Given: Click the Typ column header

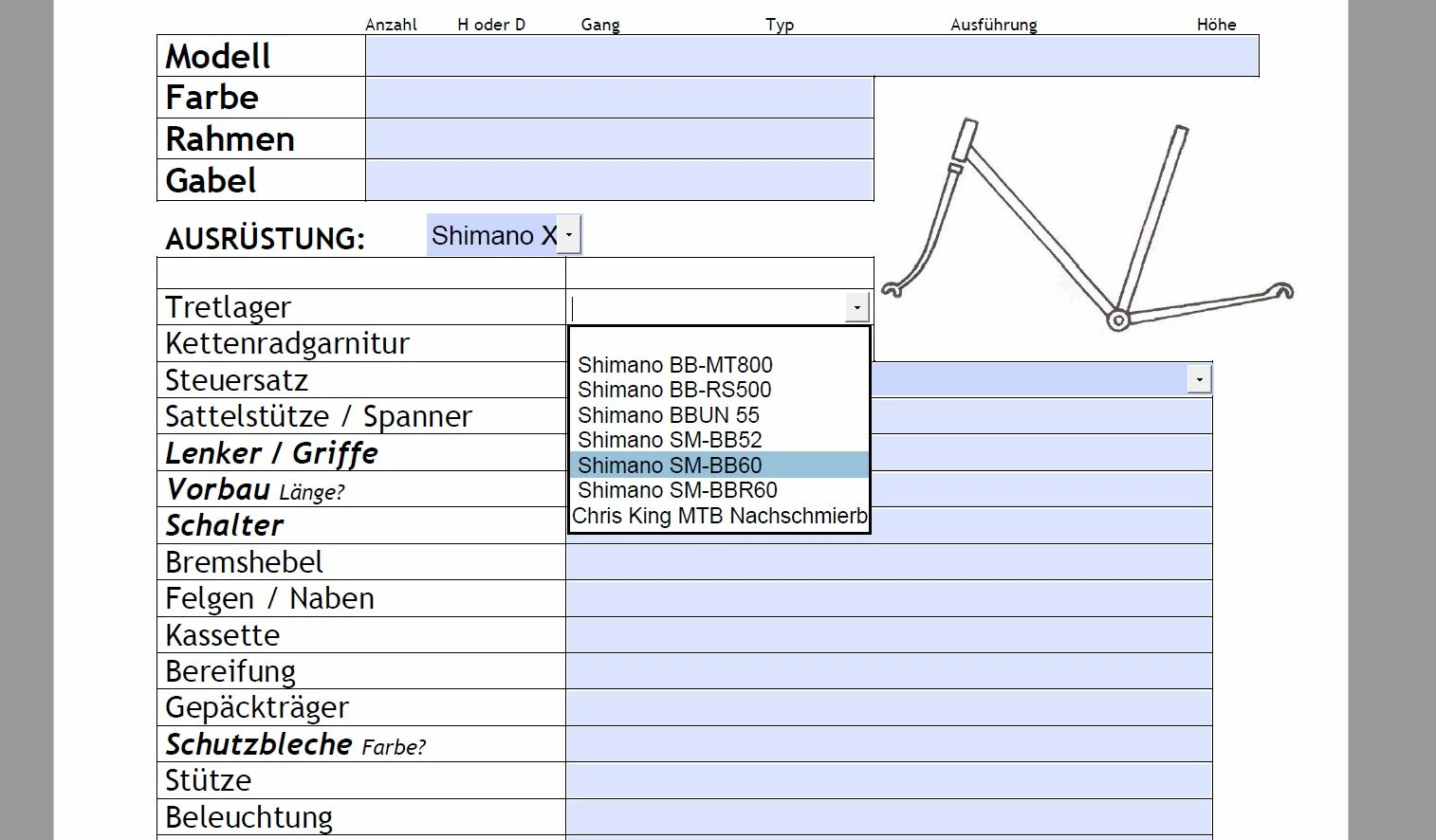Looking at the screenshot, I should tap(780, 25).
